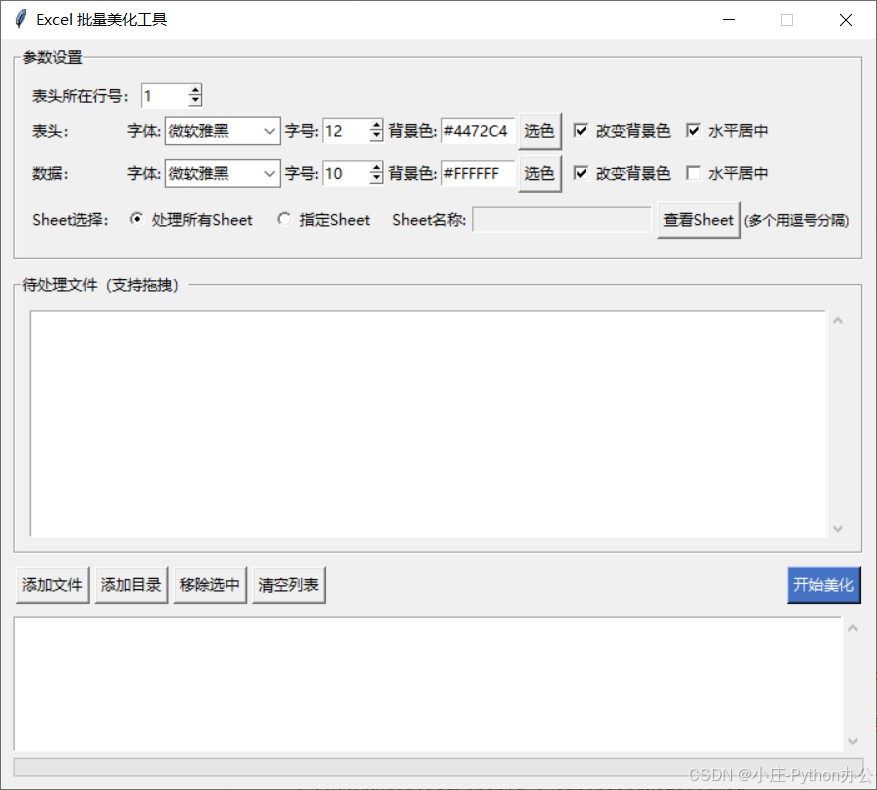Minimize the Excel 批量美化工具 window
The height and width of the screenshot is (790, 877).
pyautogui.click(x=729, y=20)
